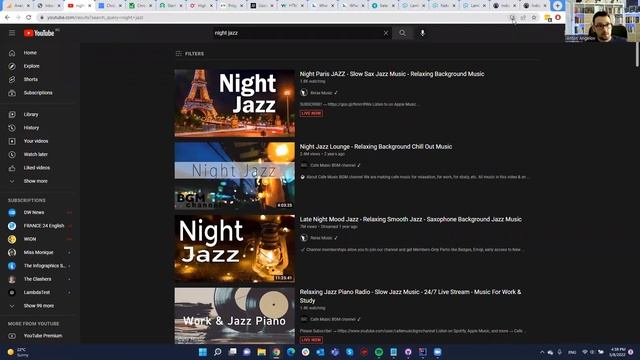
Task: Open Google Chrome from the taskbar
Action: pyautogui.click(x=276, y=352)
